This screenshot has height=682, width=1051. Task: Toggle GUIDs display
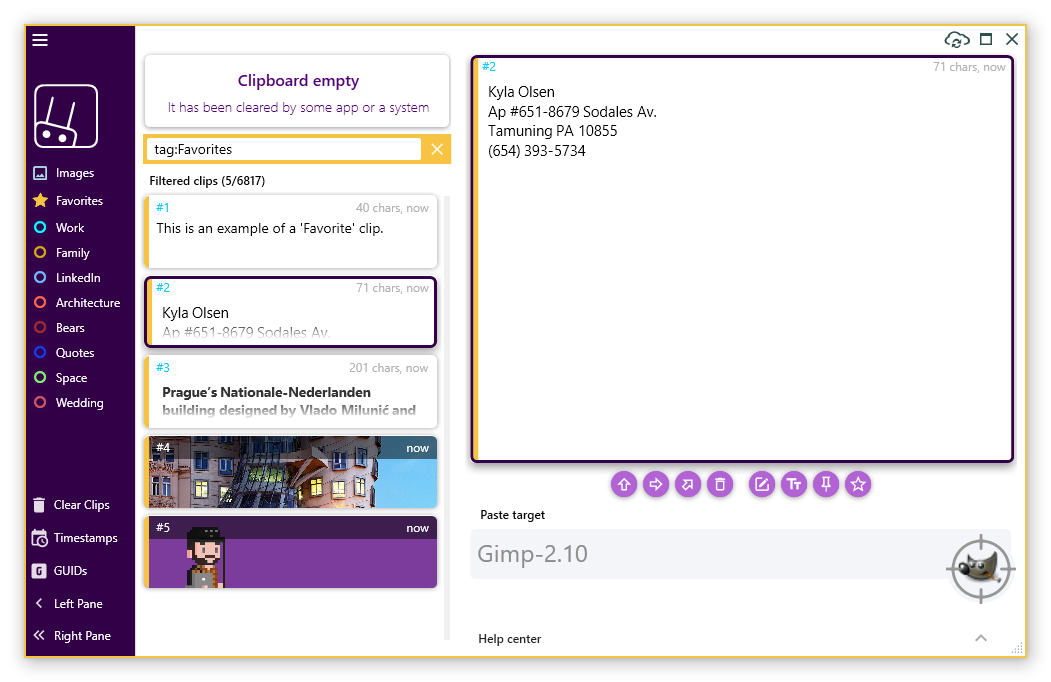60,571
